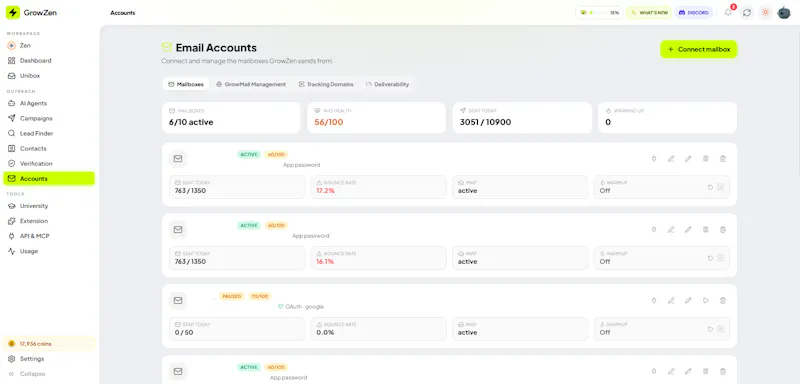Open the Discord link
The image size is (800, 384).
tap(693, 13)
